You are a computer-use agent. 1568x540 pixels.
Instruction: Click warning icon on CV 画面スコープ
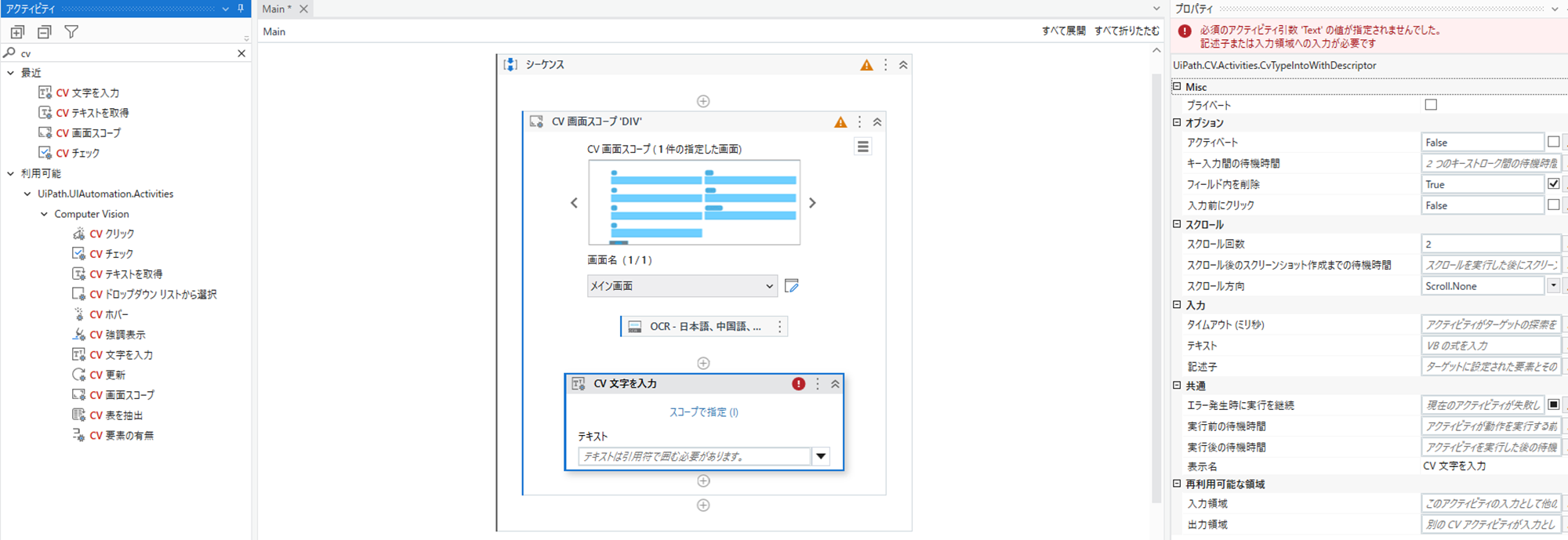(840, 122)
